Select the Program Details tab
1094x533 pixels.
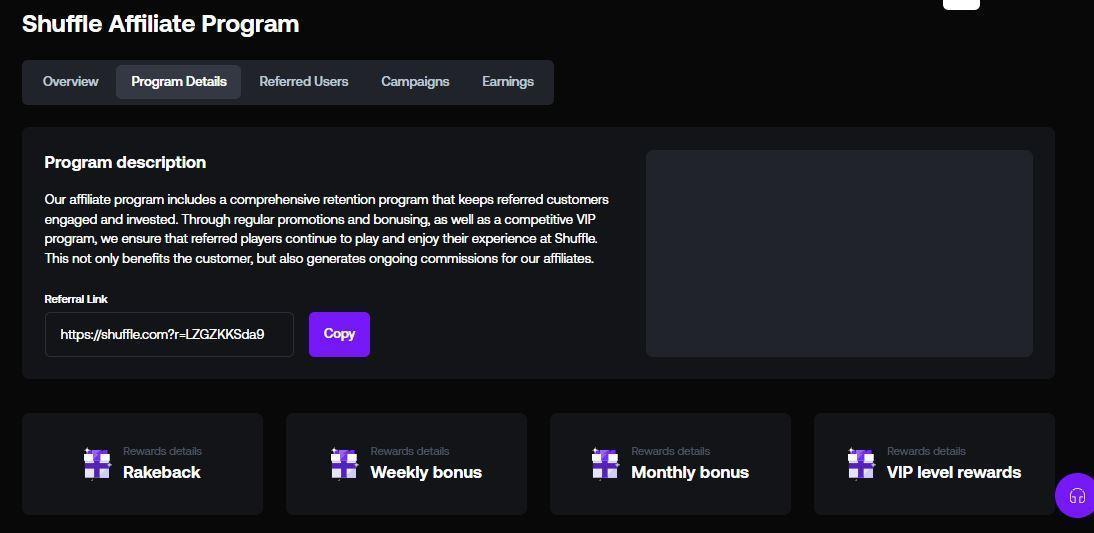[x=179, y=82]
